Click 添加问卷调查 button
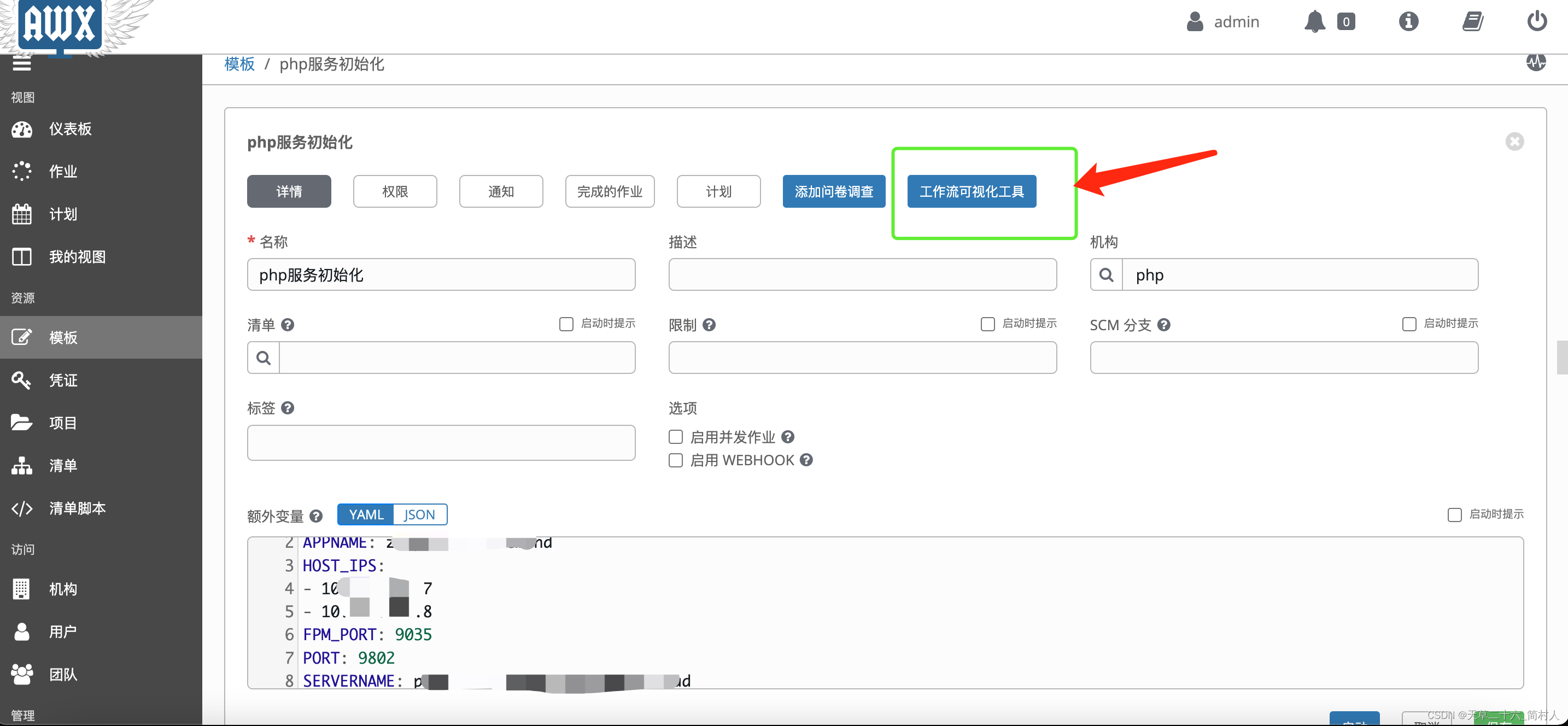 coord(834,192)
